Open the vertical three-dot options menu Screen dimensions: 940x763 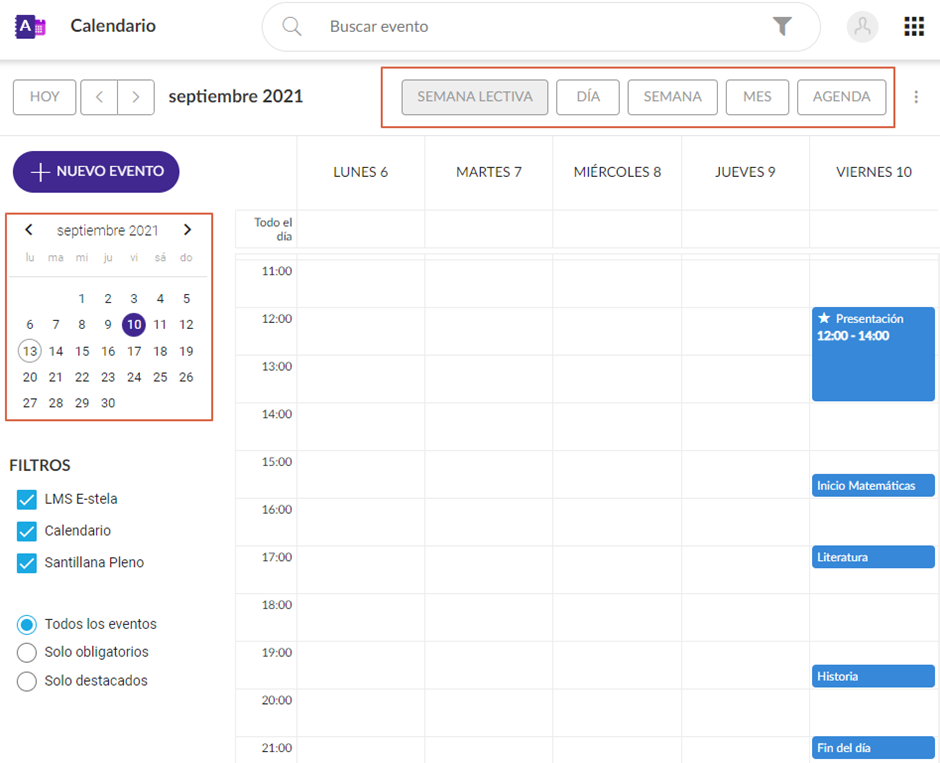coord(916,97)
